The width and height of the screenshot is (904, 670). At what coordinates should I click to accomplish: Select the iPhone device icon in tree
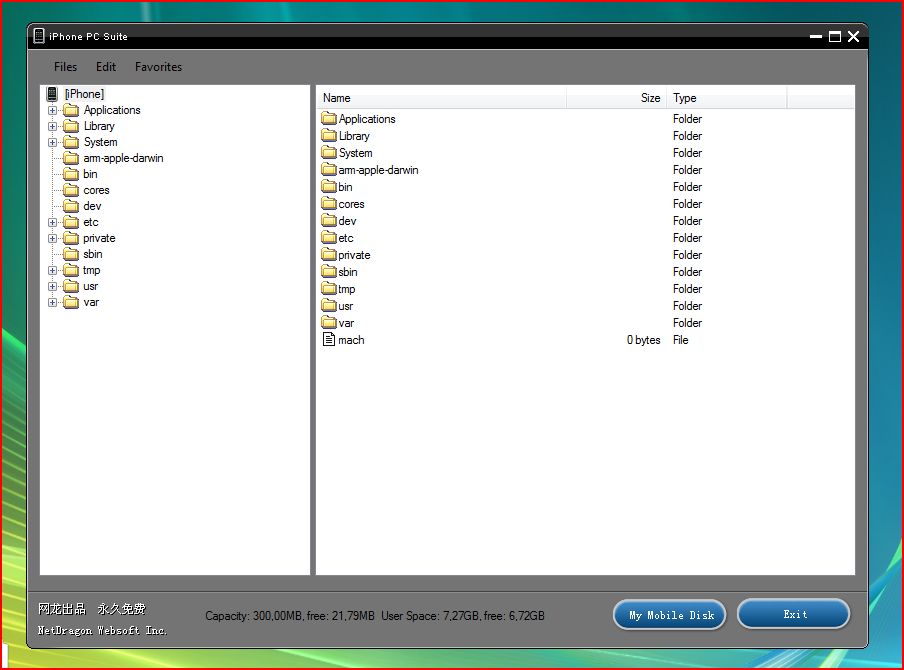52,93
